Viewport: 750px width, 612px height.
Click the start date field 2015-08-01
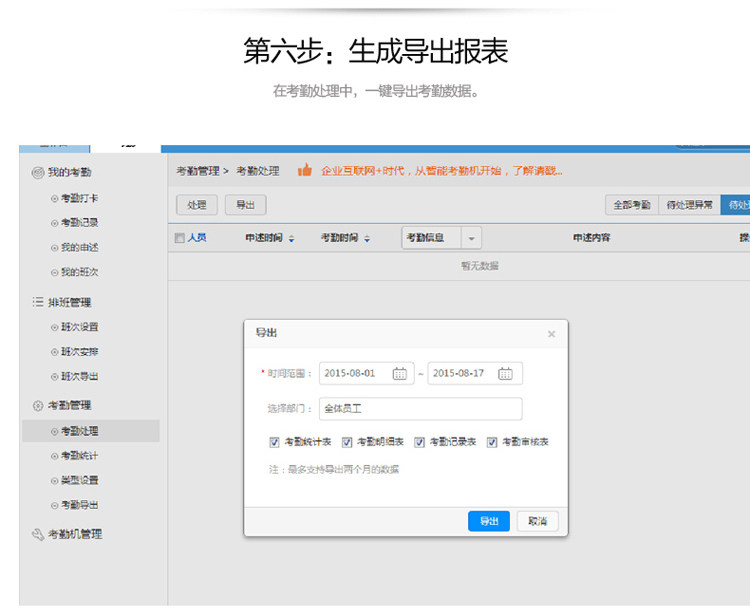click(x=366, y=373)
